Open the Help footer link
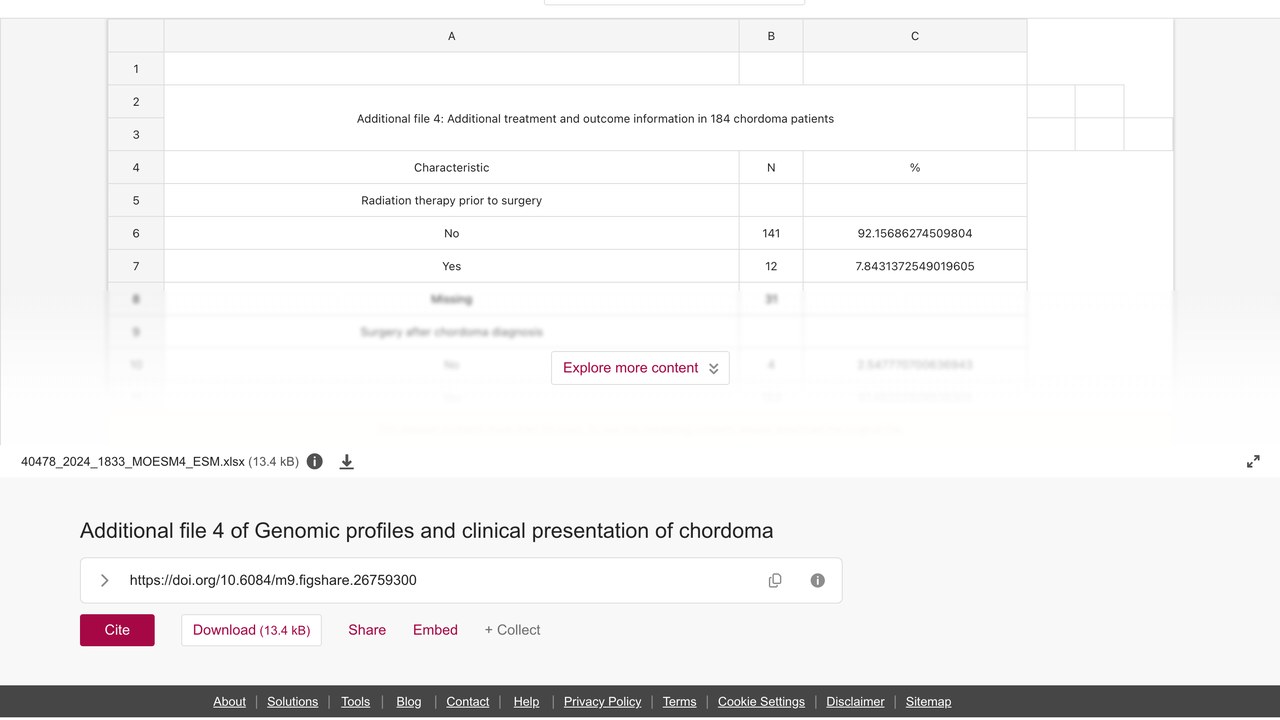This screenshot has height=720, width=1280. click(x=526, y=702)
